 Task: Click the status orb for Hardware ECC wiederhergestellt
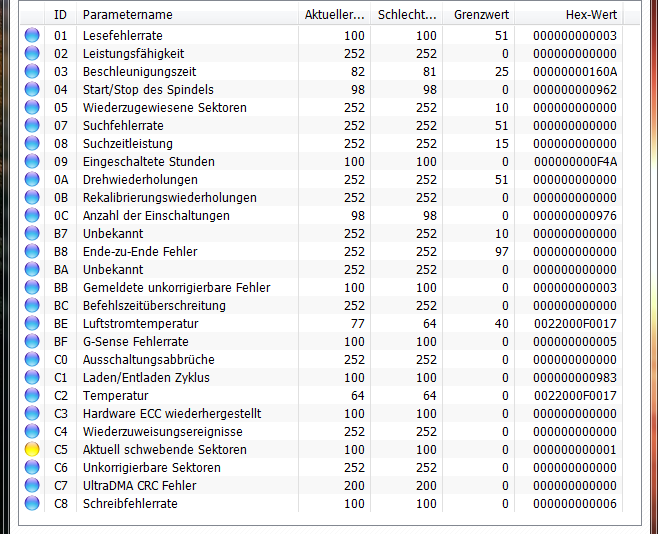(x=32, y=414)
